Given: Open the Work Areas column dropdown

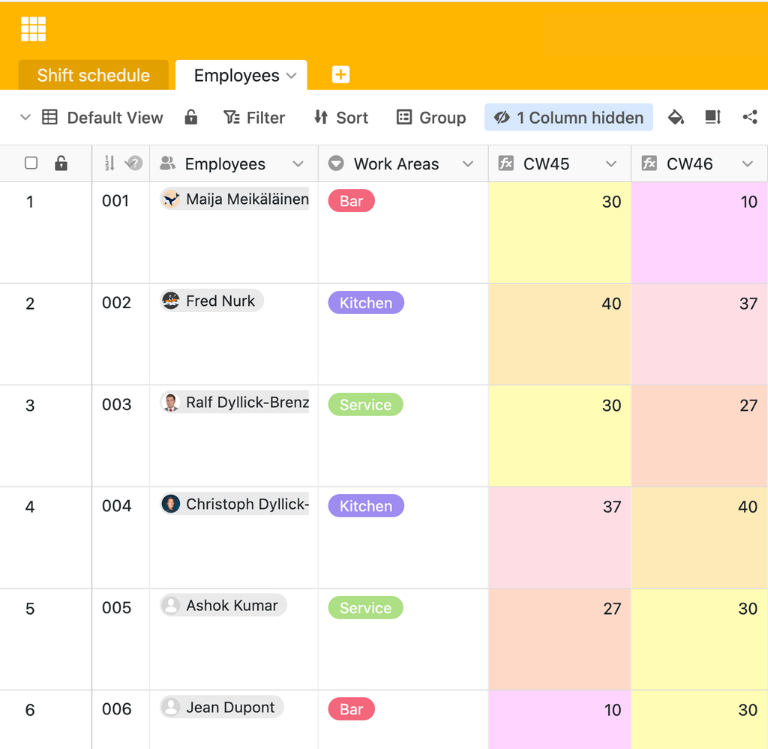Looking at the screenshot, I should click(x=468, y=164).
